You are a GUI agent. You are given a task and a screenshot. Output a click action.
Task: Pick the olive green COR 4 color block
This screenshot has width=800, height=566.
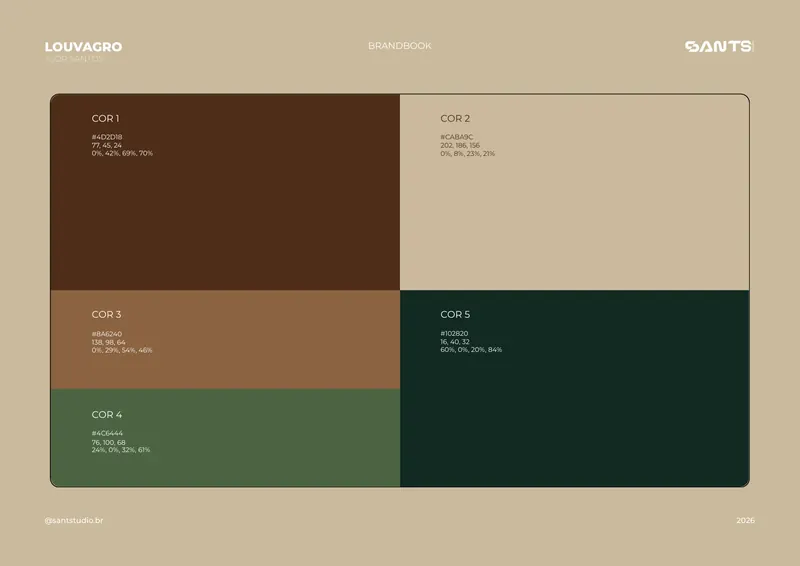[x=225, y=438]
